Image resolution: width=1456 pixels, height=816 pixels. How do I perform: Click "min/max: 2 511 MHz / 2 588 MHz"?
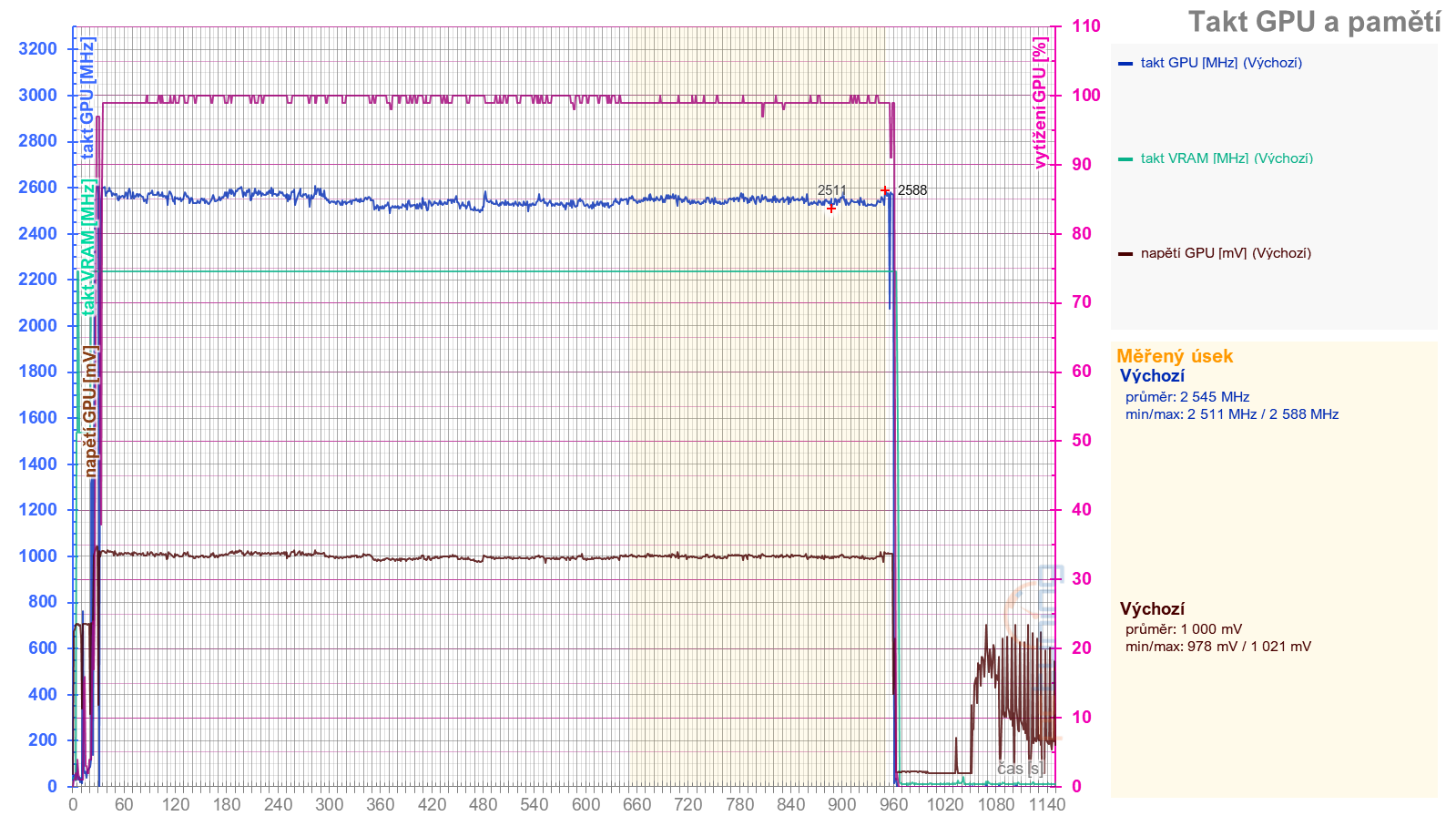click(1232, 414)
